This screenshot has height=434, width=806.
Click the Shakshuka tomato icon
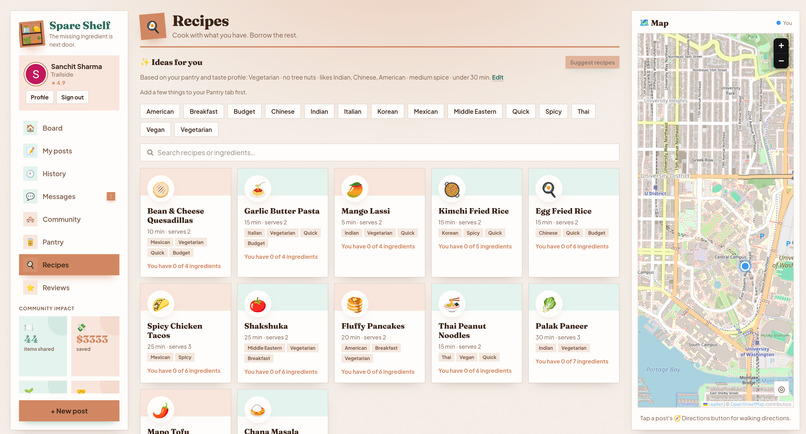coord(258,304)
